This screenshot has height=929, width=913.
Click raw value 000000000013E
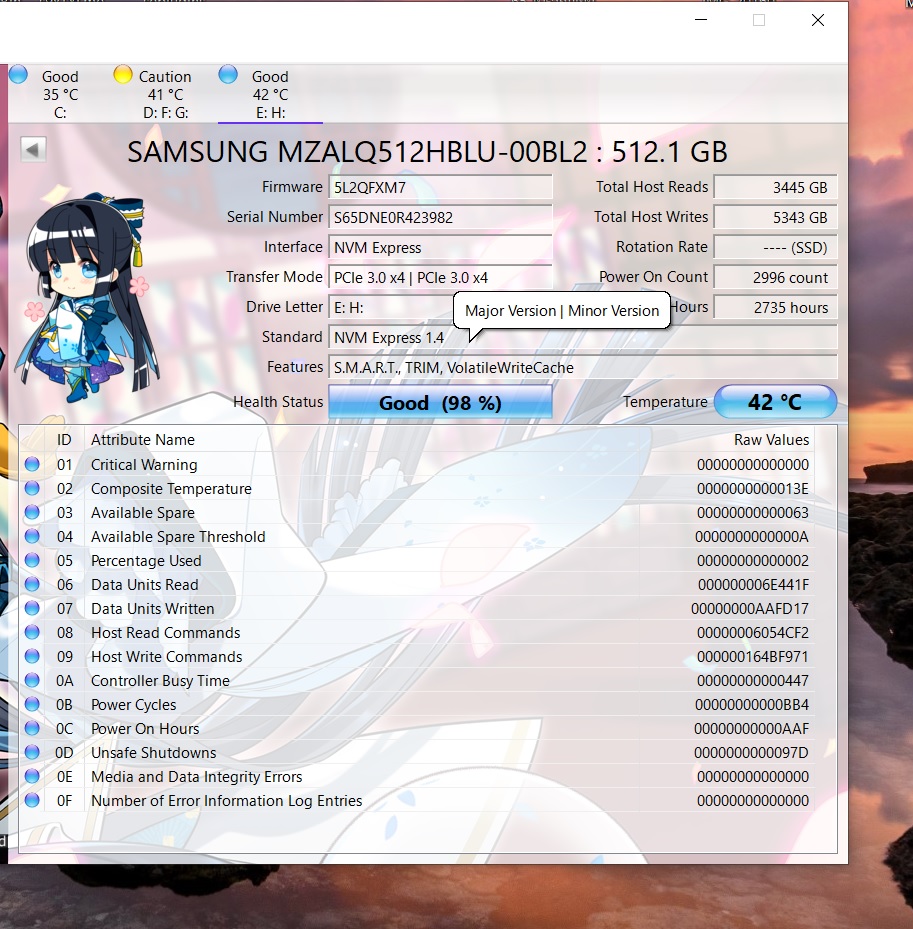coord(752,488)
